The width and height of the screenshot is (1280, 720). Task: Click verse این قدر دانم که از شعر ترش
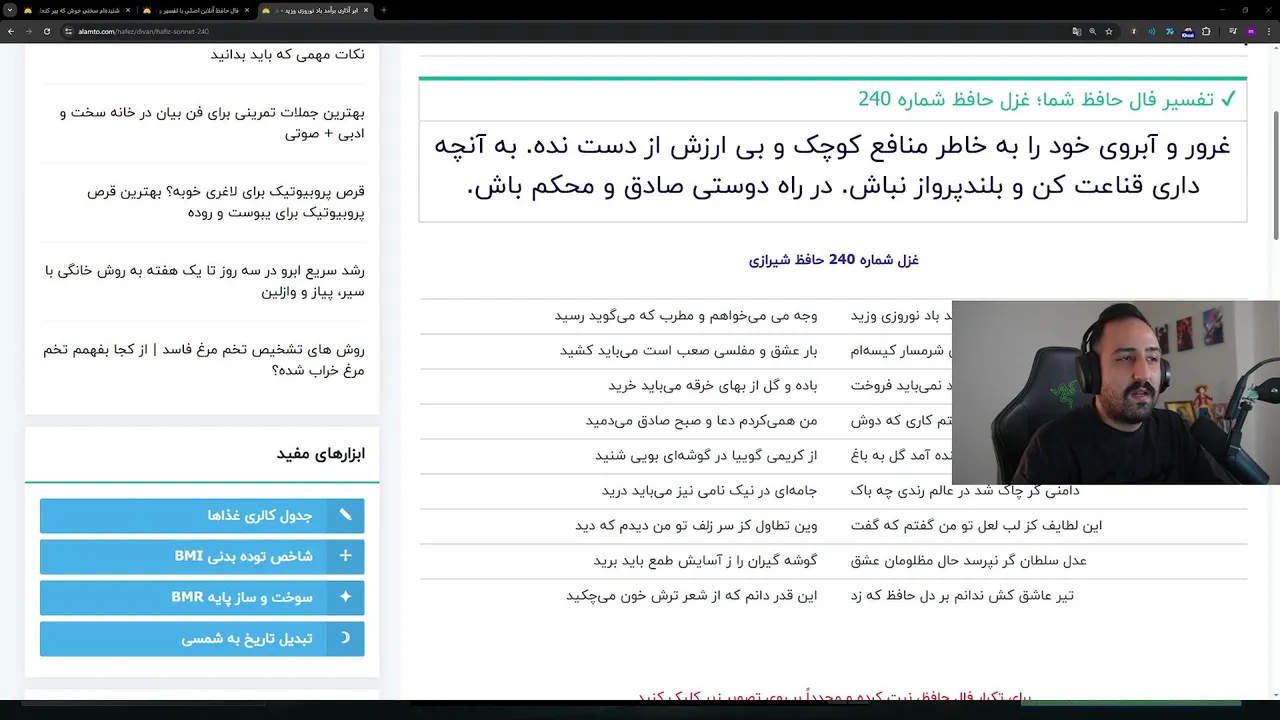[x=691, y=596]
